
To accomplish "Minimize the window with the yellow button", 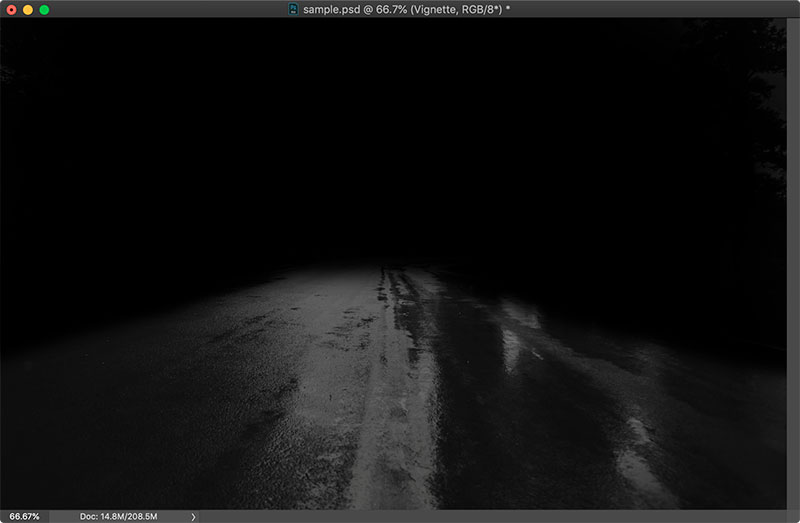I will pyautogui.click(x=28, y=10).
